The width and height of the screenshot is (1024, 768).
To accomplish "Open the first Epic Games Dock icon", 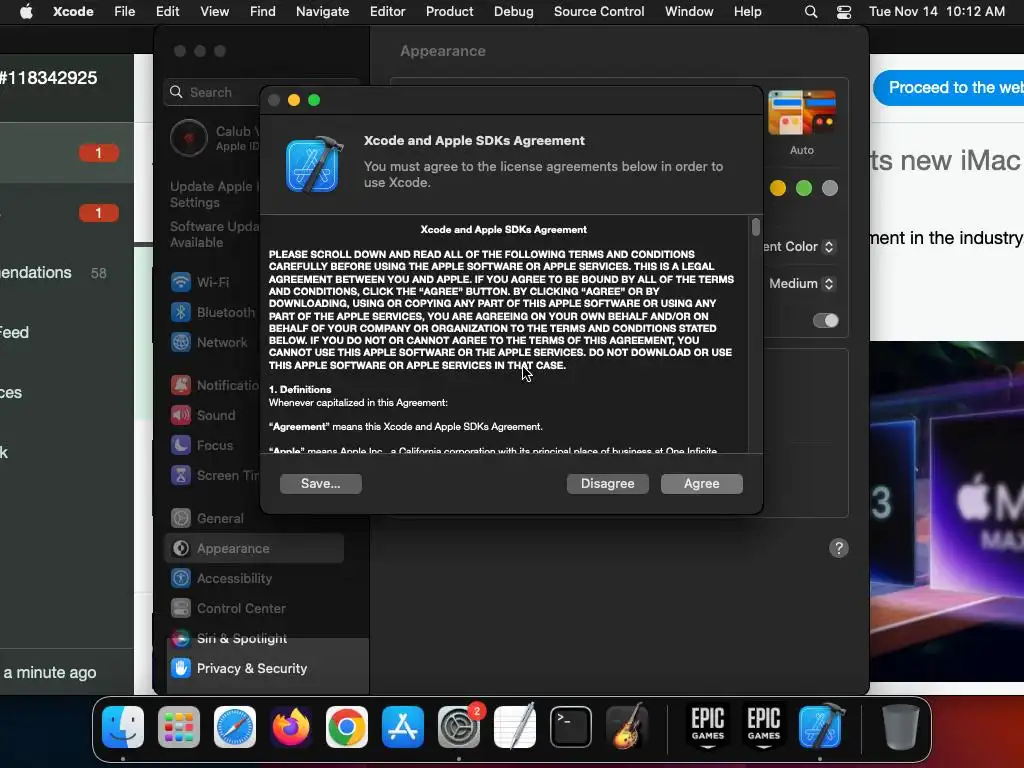I will point(708,727).
